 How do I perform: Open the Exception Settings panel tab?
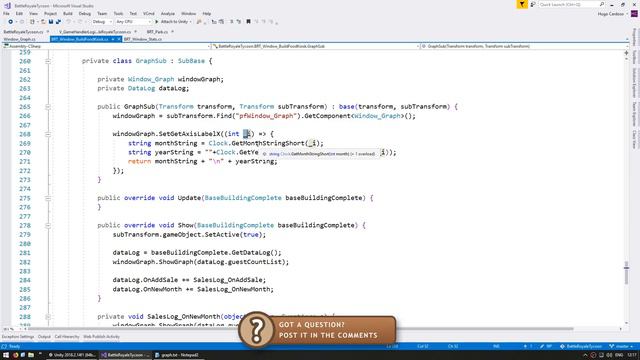point(18,337)
